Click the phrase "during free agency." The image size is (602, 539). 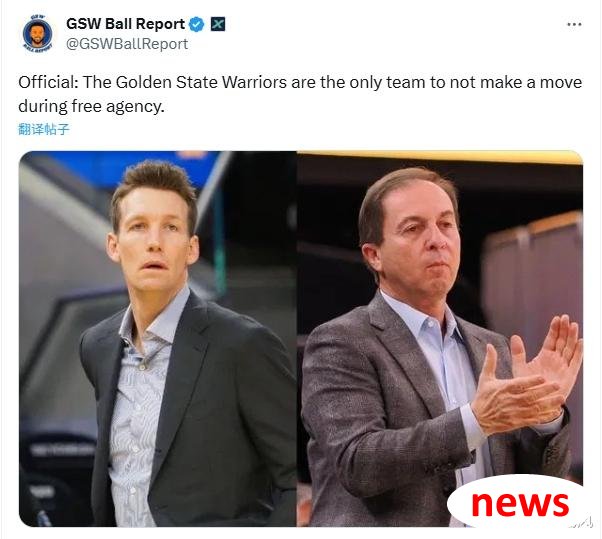(x=91, y=106)
